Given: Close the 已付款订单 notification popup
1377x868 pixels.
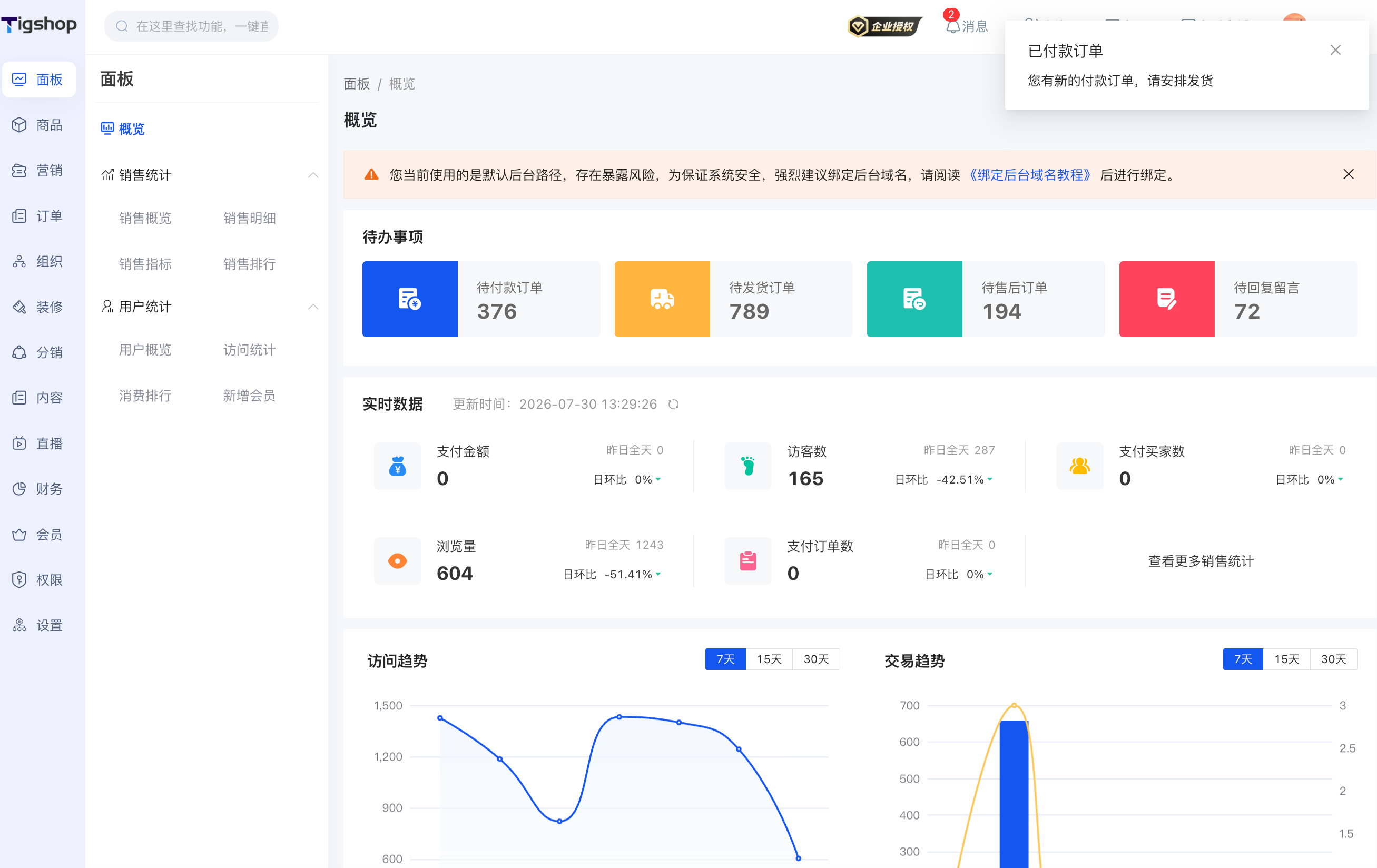Looking at the screenshot, I should tap(1335, 50).
